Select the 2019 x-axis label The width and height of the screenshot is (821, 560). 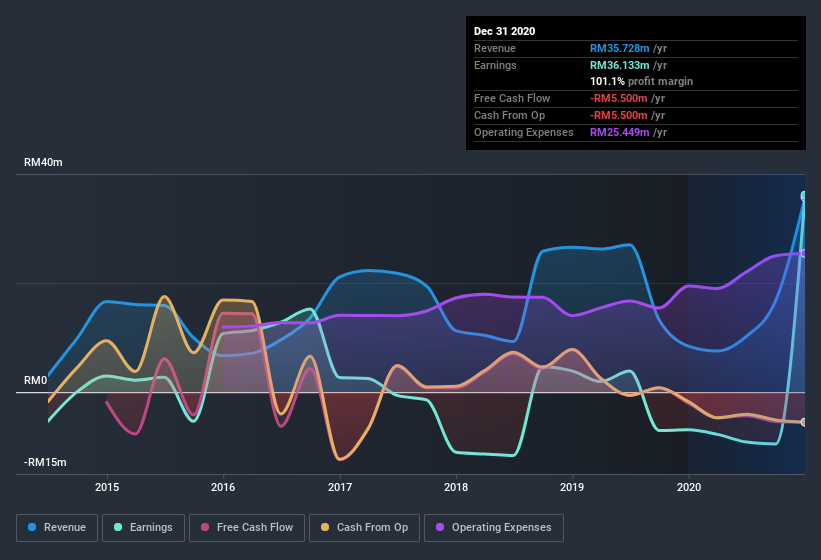pos(572,487)
